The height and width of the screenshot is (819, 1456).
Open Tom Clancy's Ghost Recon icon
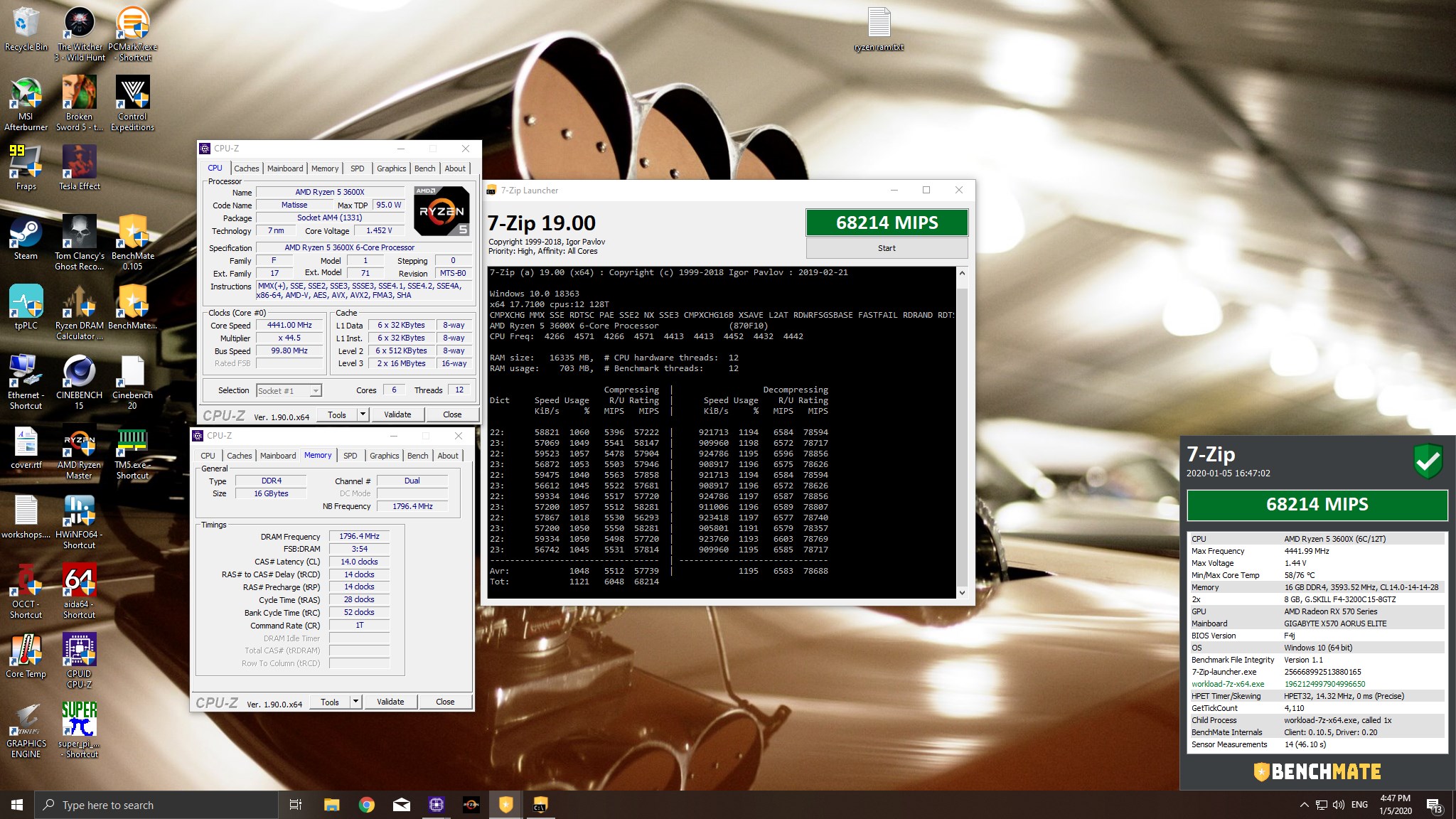[x=80, y=243]
